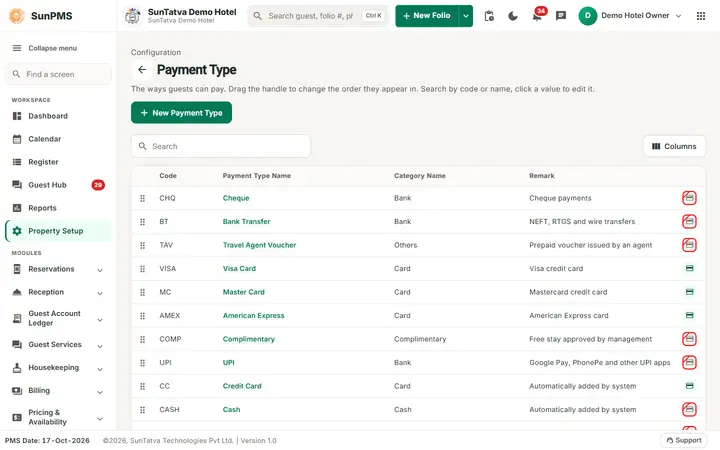Grab the drag handle of the MC row

pyautogui.click(x=142, y=292)
